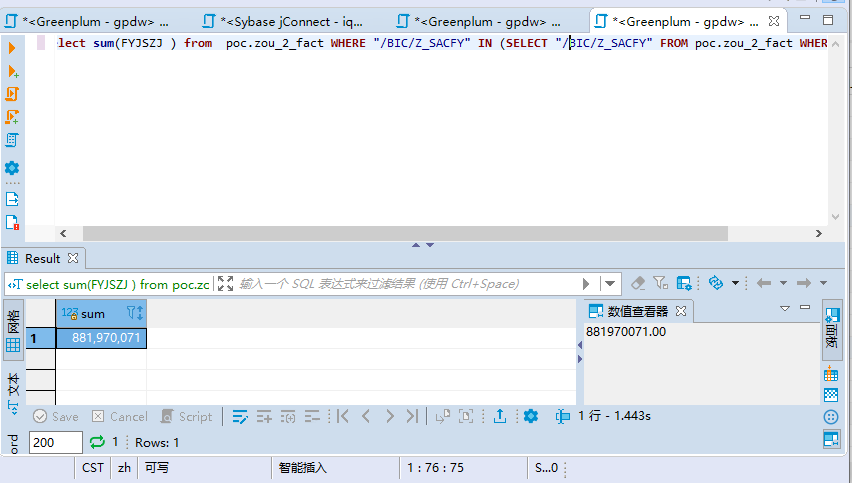Open the filter history dropdown arrow

coord(610,284)
